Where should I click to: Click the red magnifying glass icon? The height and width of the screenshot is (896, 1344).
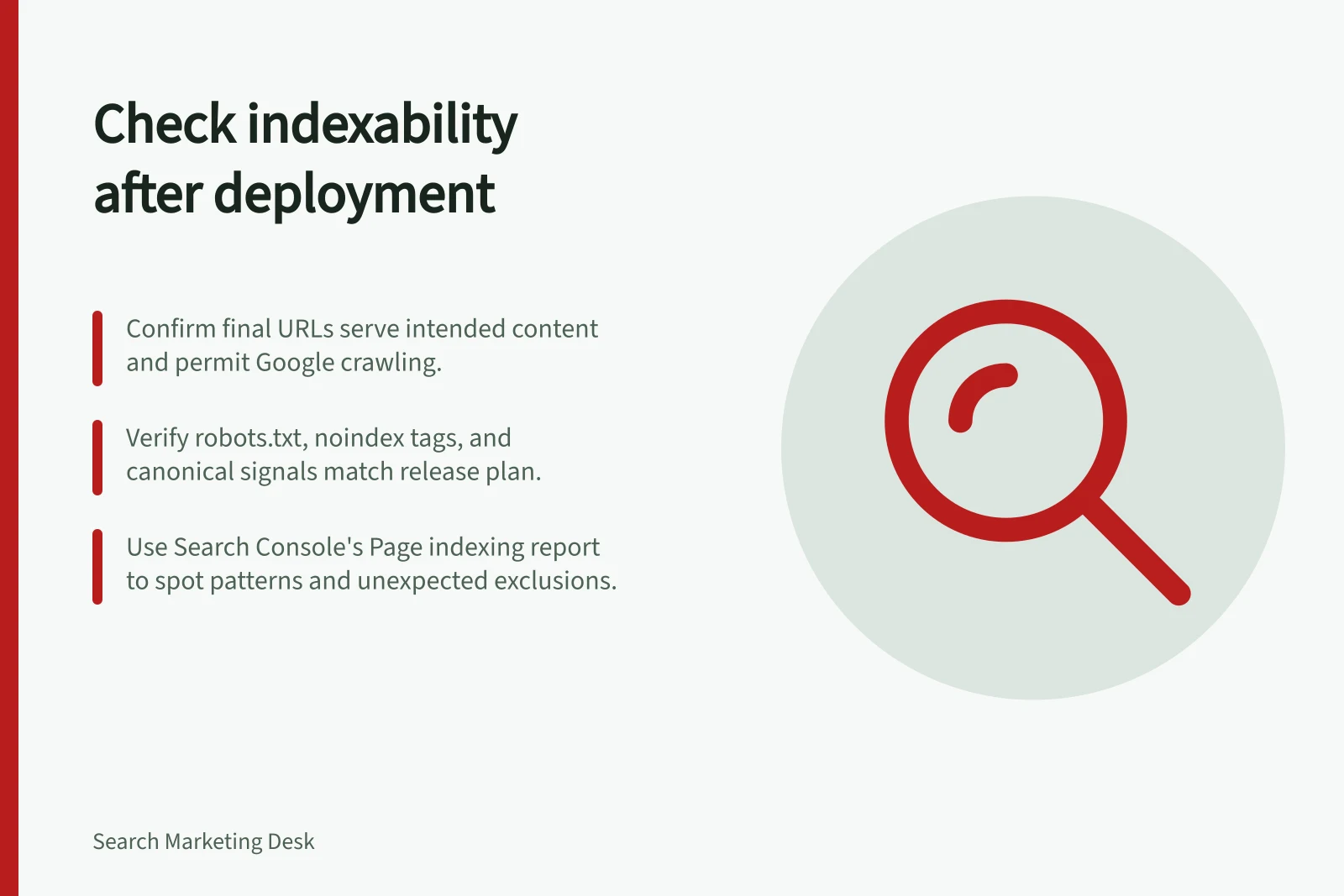1037,452
